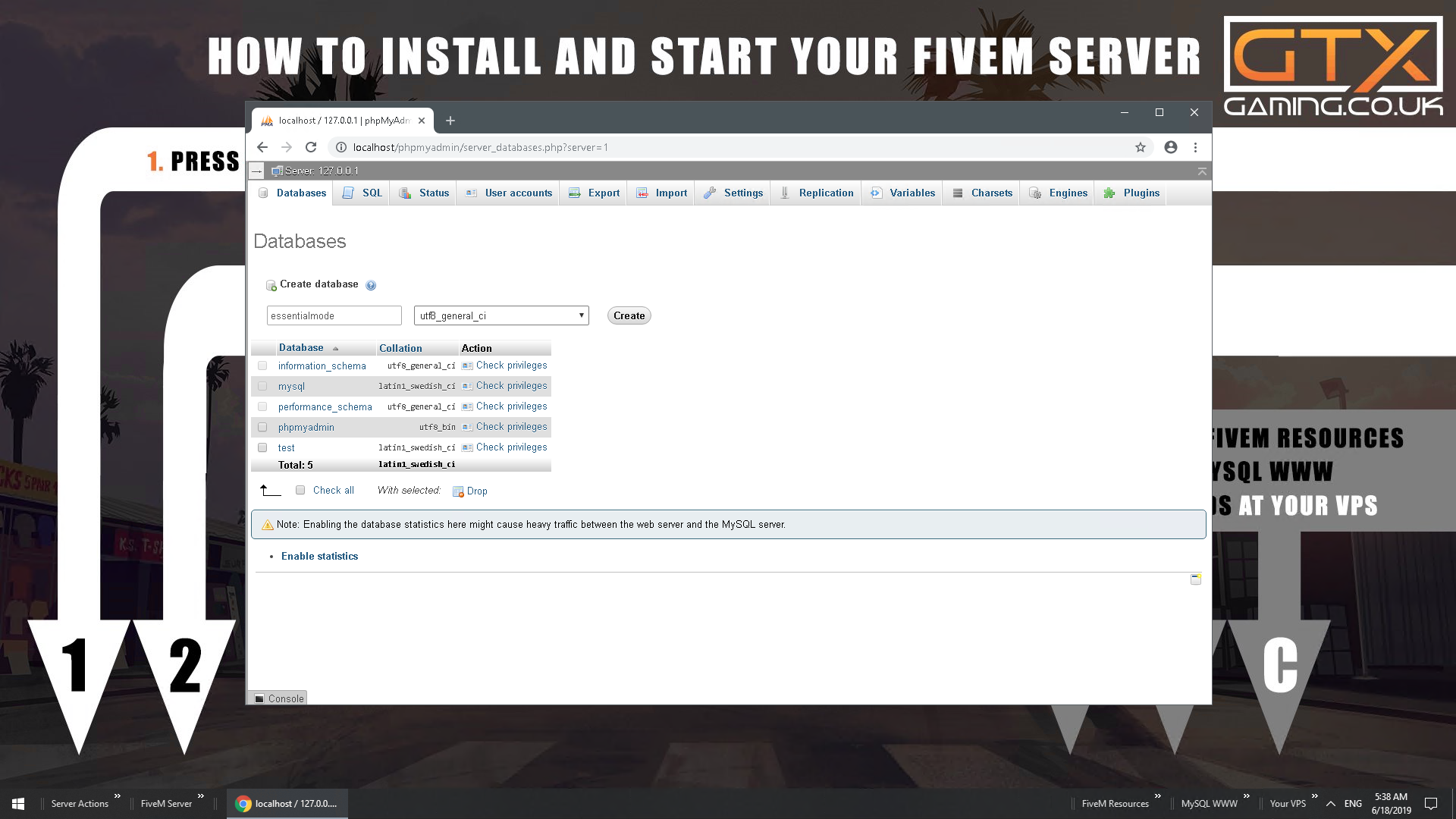
Task: Expand FiveM Server toolbar chevron
Action: (201, 795)
